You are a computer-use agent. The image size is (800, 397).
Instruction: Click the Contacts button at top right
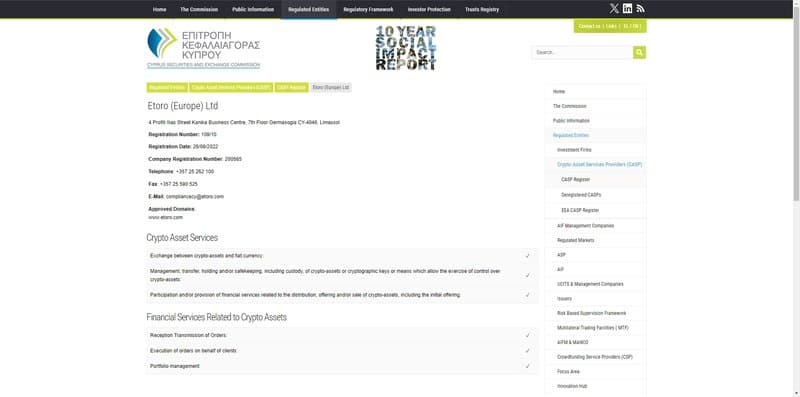pos(610,26)
